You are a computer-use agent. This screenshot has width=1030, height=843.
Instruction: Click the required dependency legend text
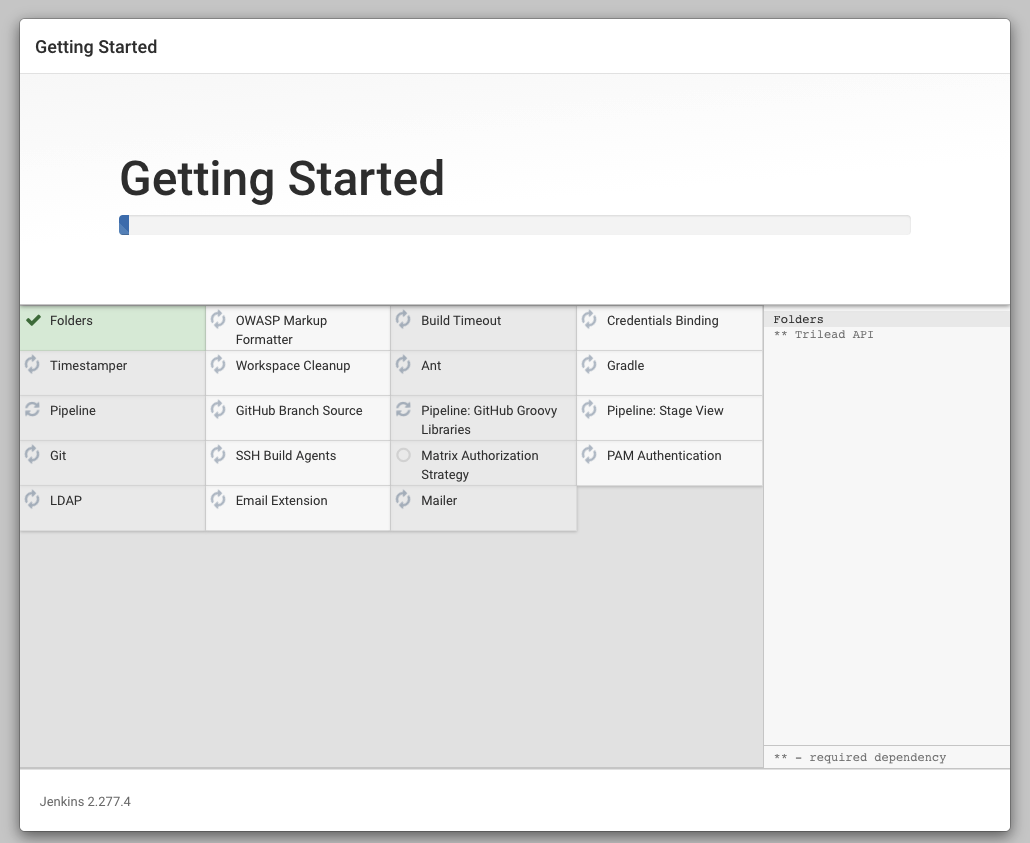pyautogui.click(x=859, y=758)
